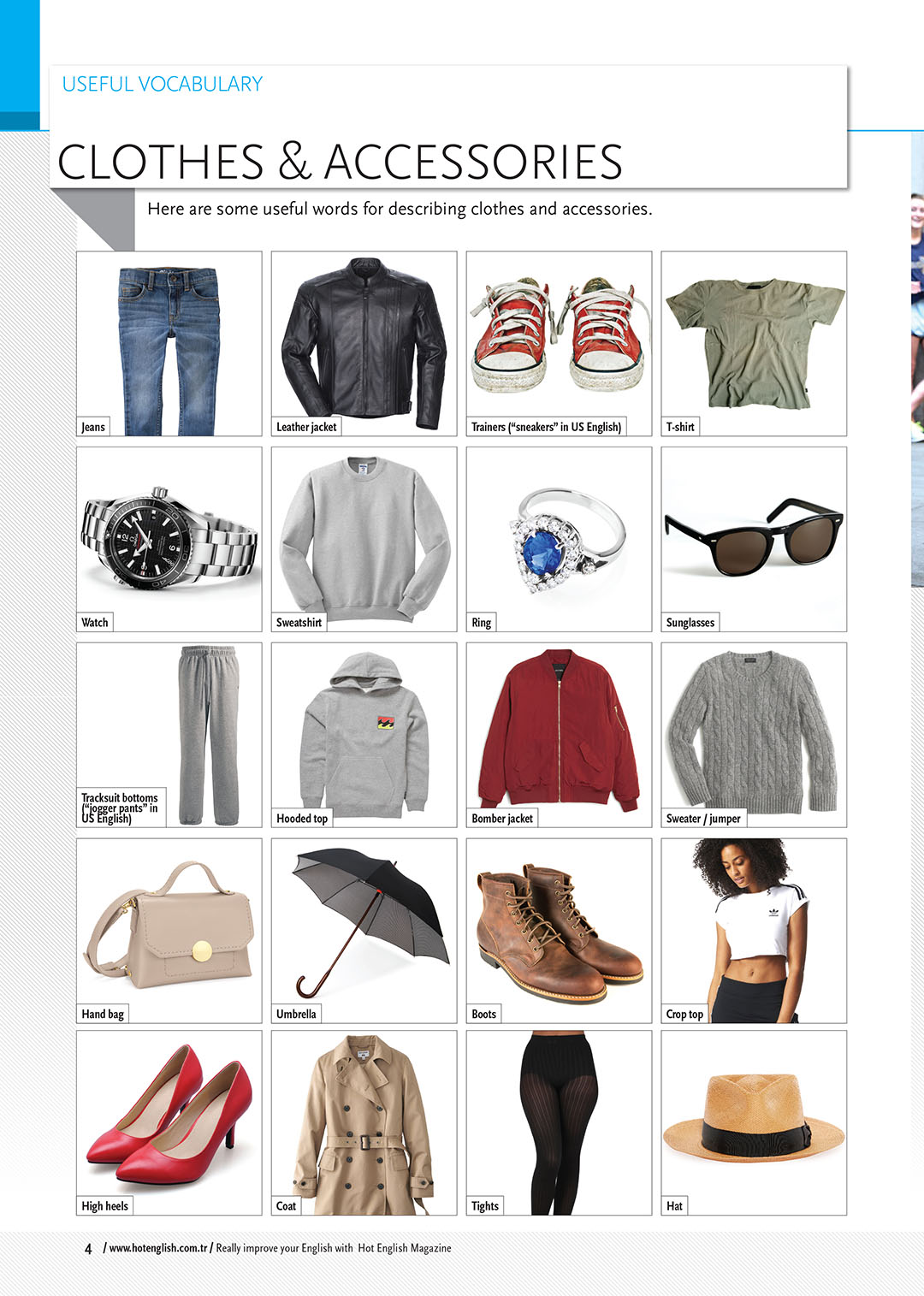Click the blue jeans picture

169,351
